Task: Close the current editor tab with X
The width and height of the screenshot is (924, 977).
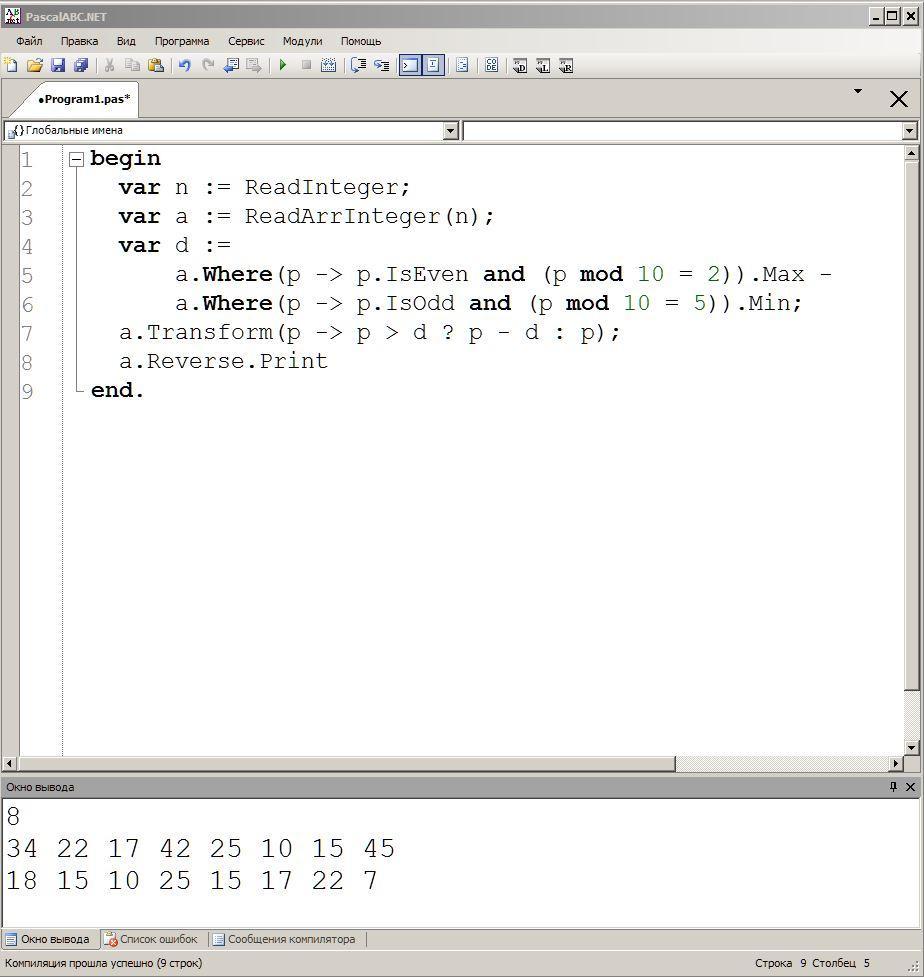Action: pyautogui.click(x=898, y=99)
